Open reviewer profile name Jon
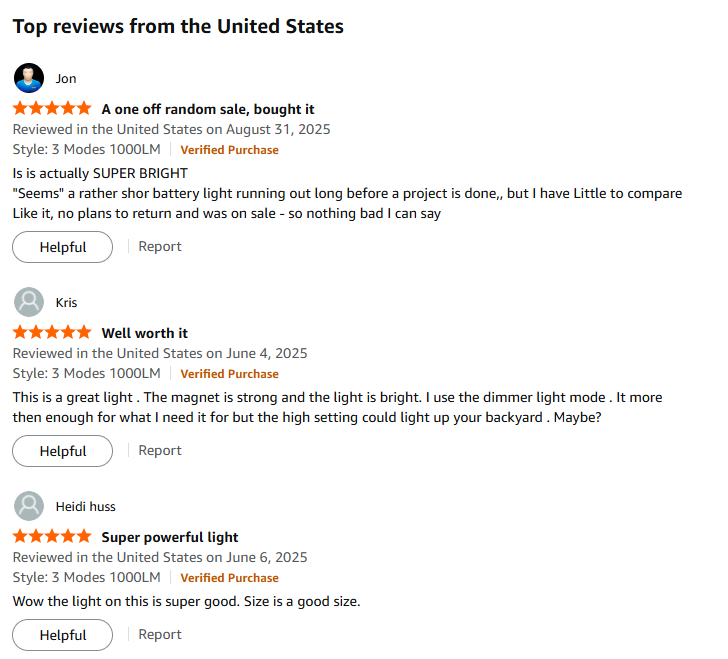728x659 pixels. click(x=66, y=79)
